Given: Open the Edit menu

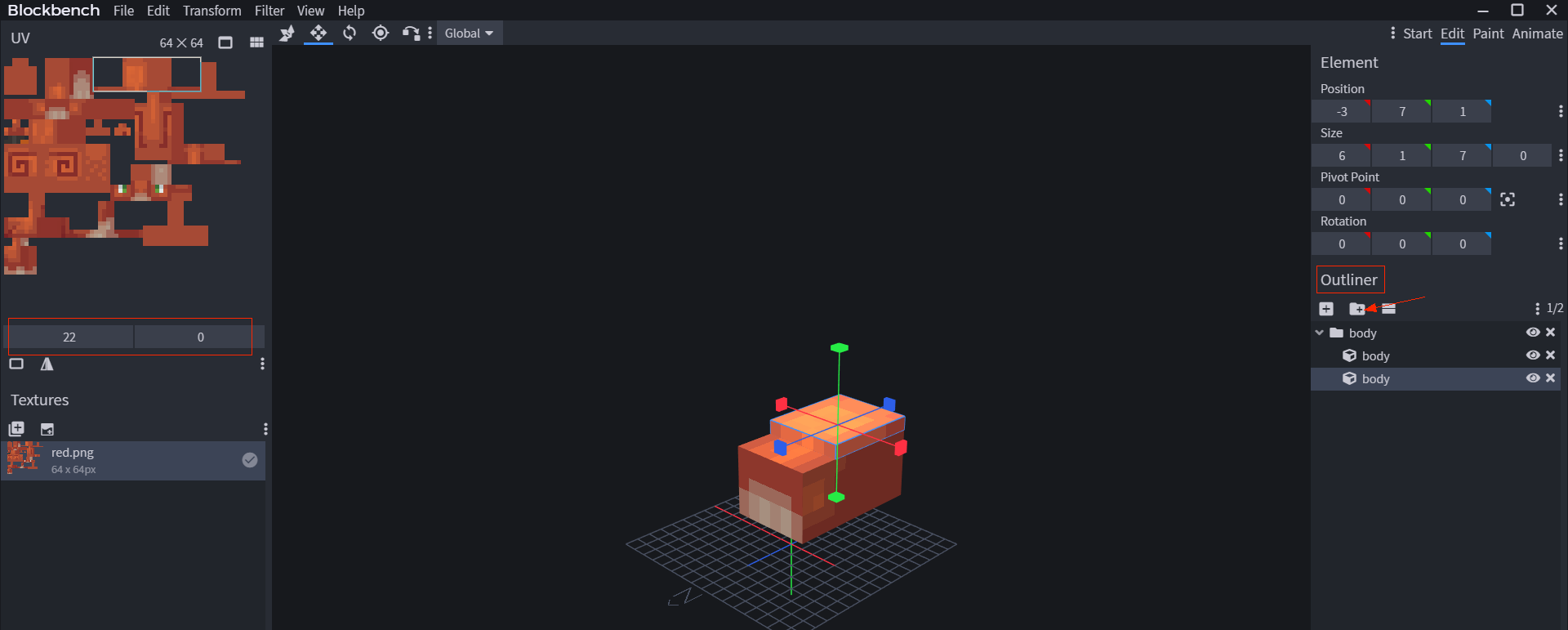Looking at the screenshot, I should coord(158,11).
